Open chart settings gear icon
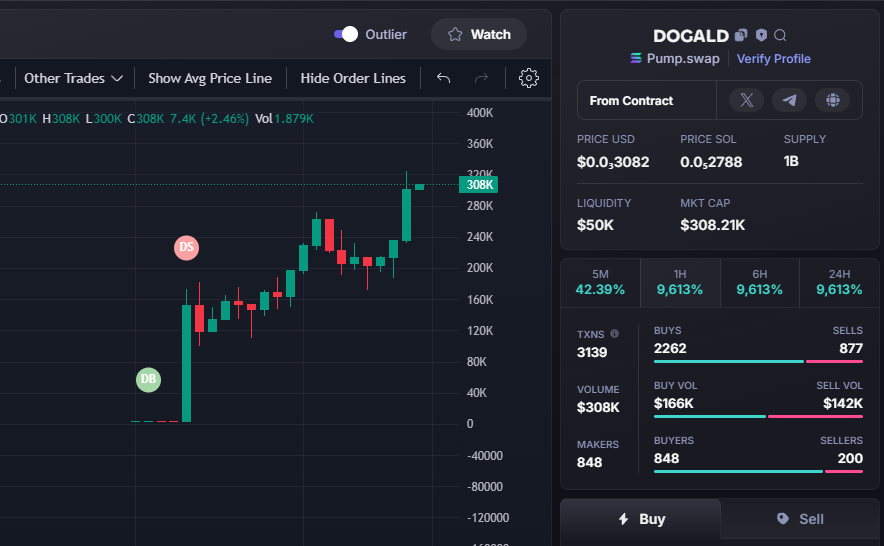Viewport: 884px width, 546px height. click(x=529, y=78)
